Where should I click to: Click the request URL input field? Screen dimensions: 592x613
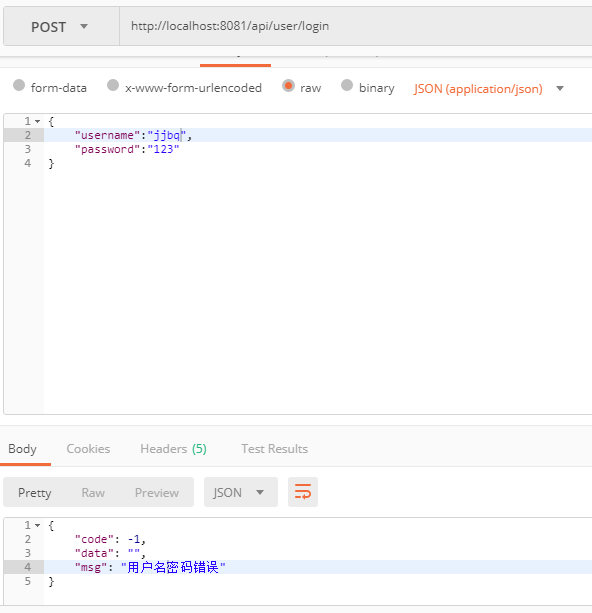(x=356, y=27)
